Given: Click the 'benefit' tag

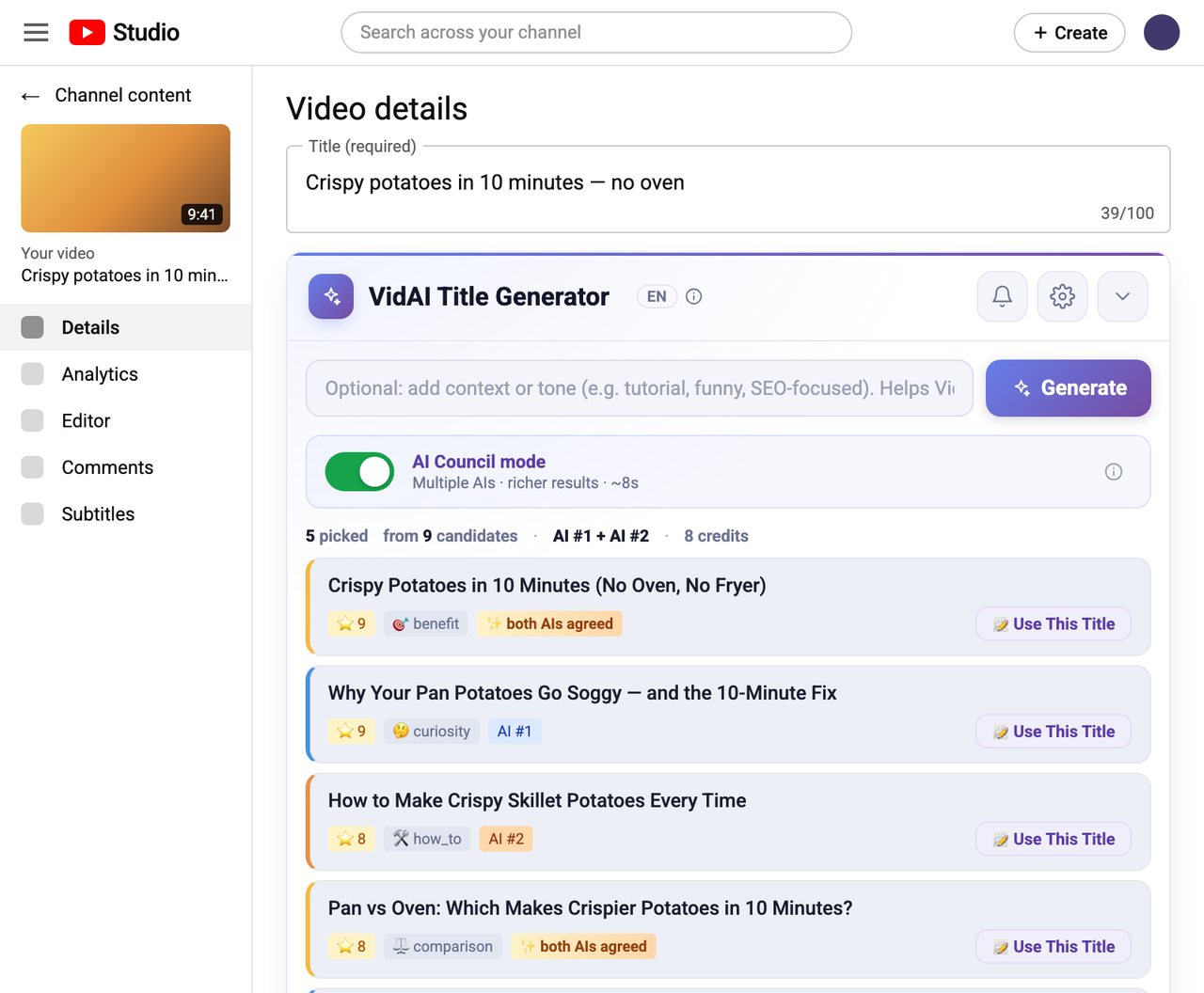Looking at the screenshot, I should [426, 623].
